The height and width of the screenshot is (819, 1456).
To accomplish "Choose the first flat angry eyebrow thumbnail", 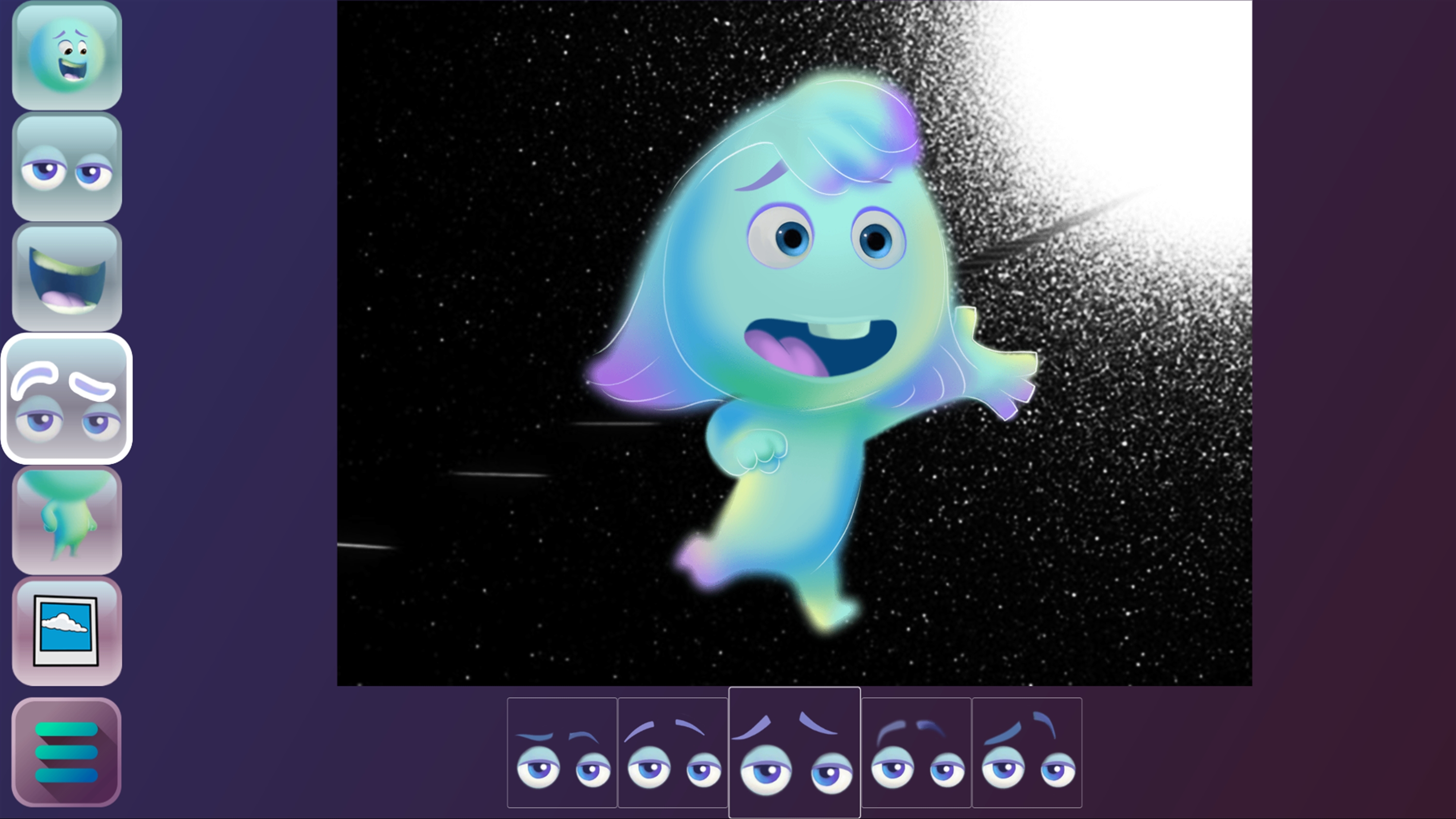I will click(x=562, y=753).
